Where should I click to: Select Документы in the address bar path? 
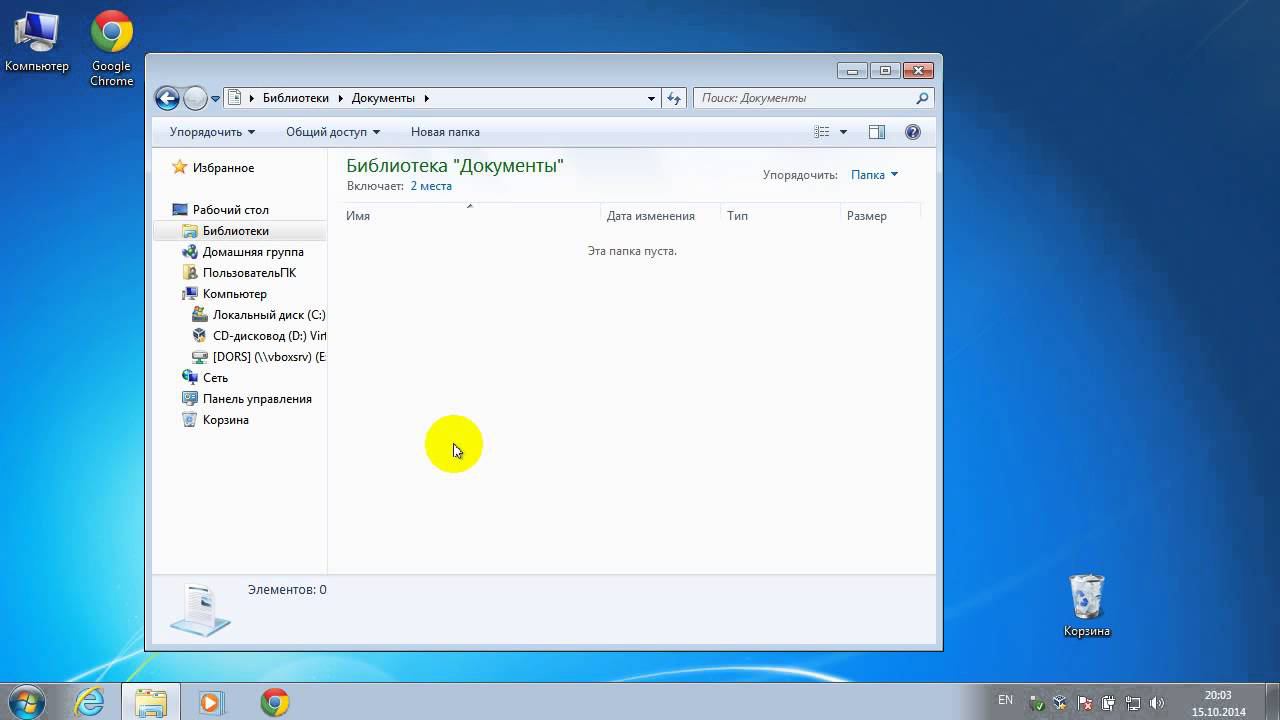click(x=383, y=98)
